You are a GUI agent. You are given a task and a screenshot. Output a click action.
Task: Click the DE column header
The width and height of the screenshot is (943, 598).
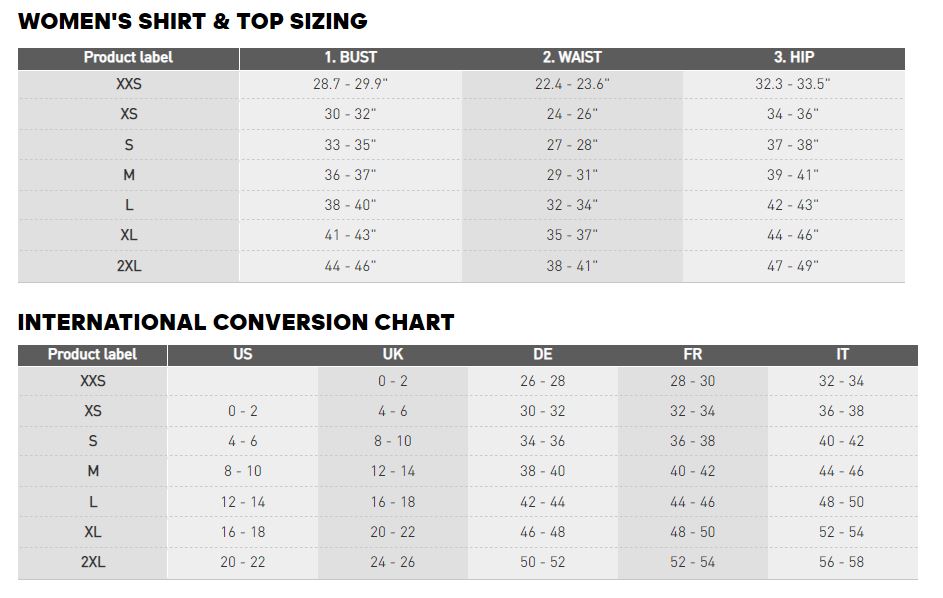[542, 355]
